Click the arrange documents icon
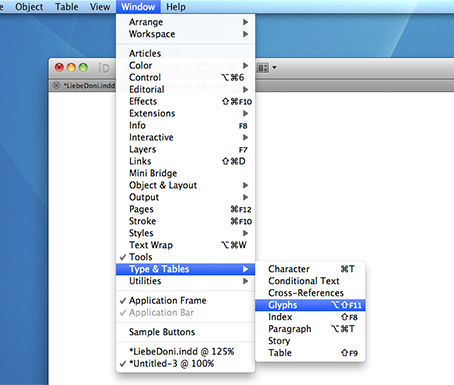This screenshot has height=385, width=454. 263,68
